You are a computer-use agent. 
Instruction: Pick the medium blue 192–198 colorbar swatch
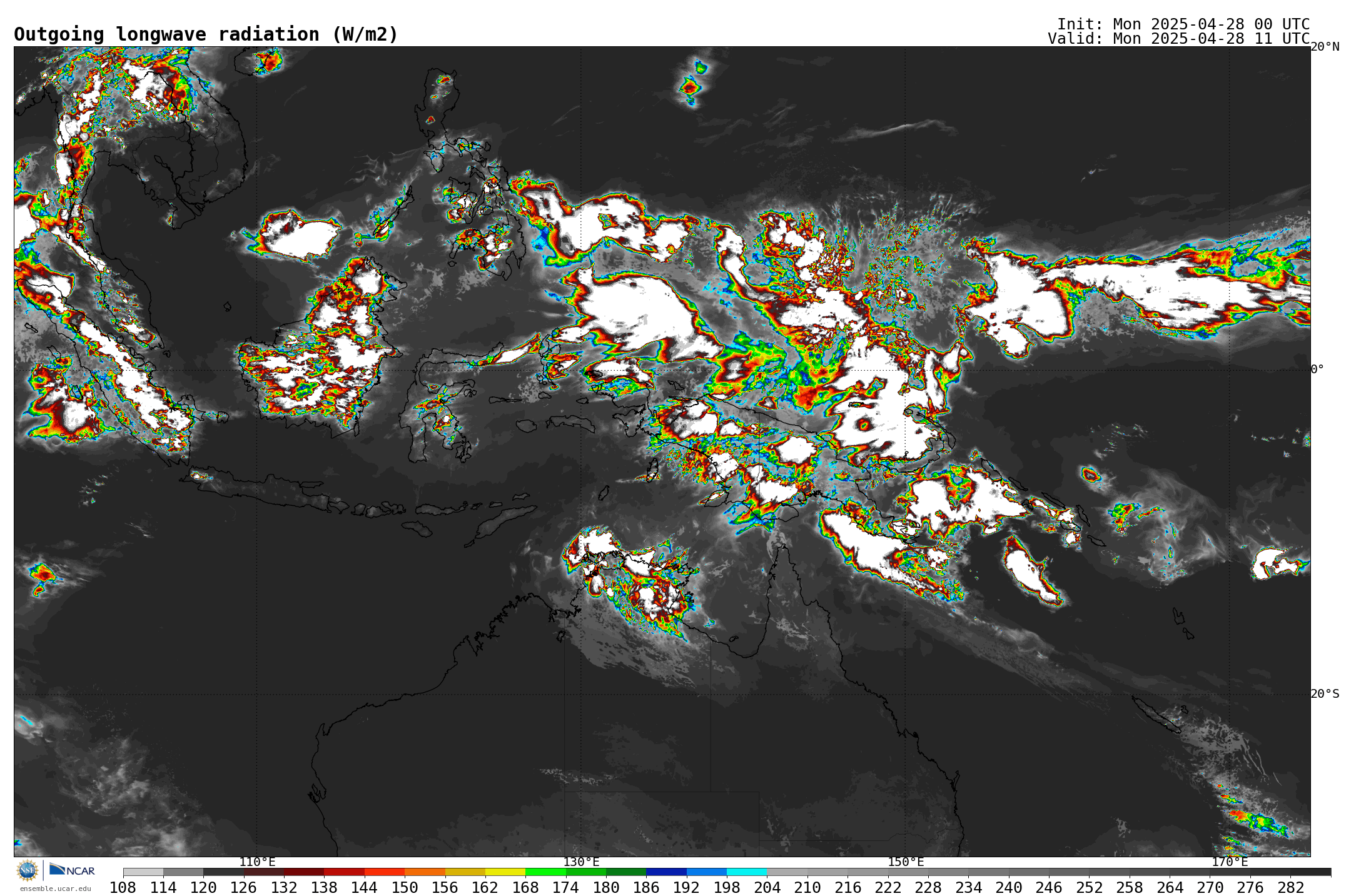[707, 872]
